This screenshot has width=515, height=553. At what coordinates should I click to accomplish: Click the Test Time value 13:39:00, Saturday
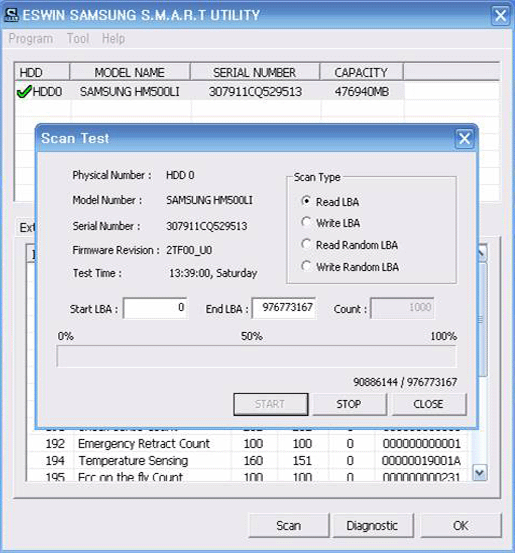[213, 273]
